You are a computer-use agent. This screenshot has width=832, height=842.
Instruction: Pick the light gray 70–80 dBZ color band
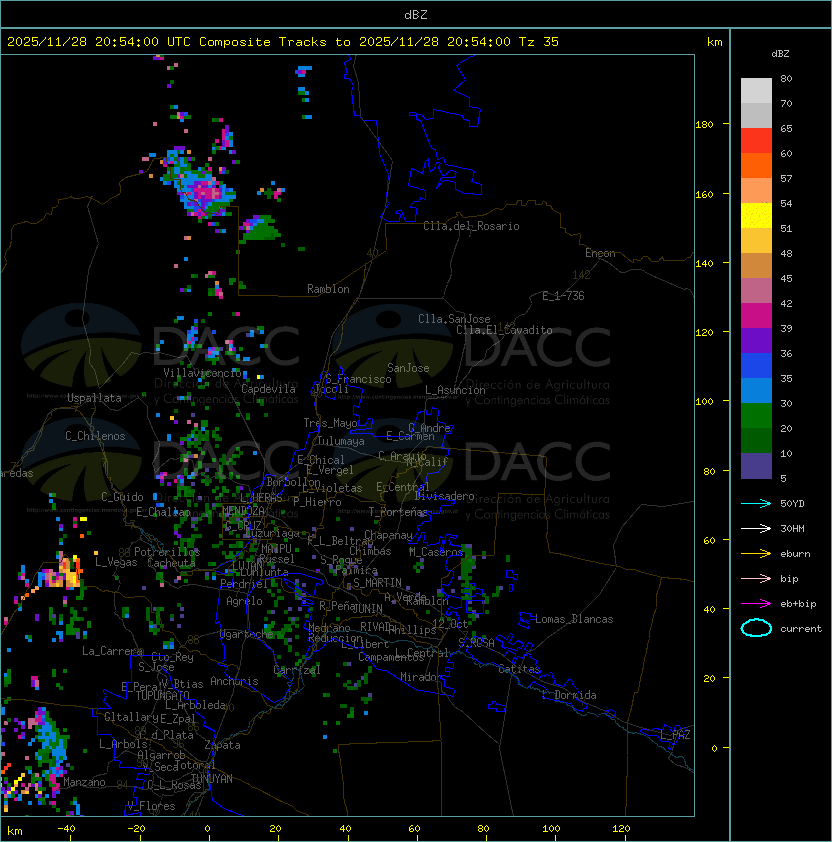pyautogui.click(x=756, y=91)
